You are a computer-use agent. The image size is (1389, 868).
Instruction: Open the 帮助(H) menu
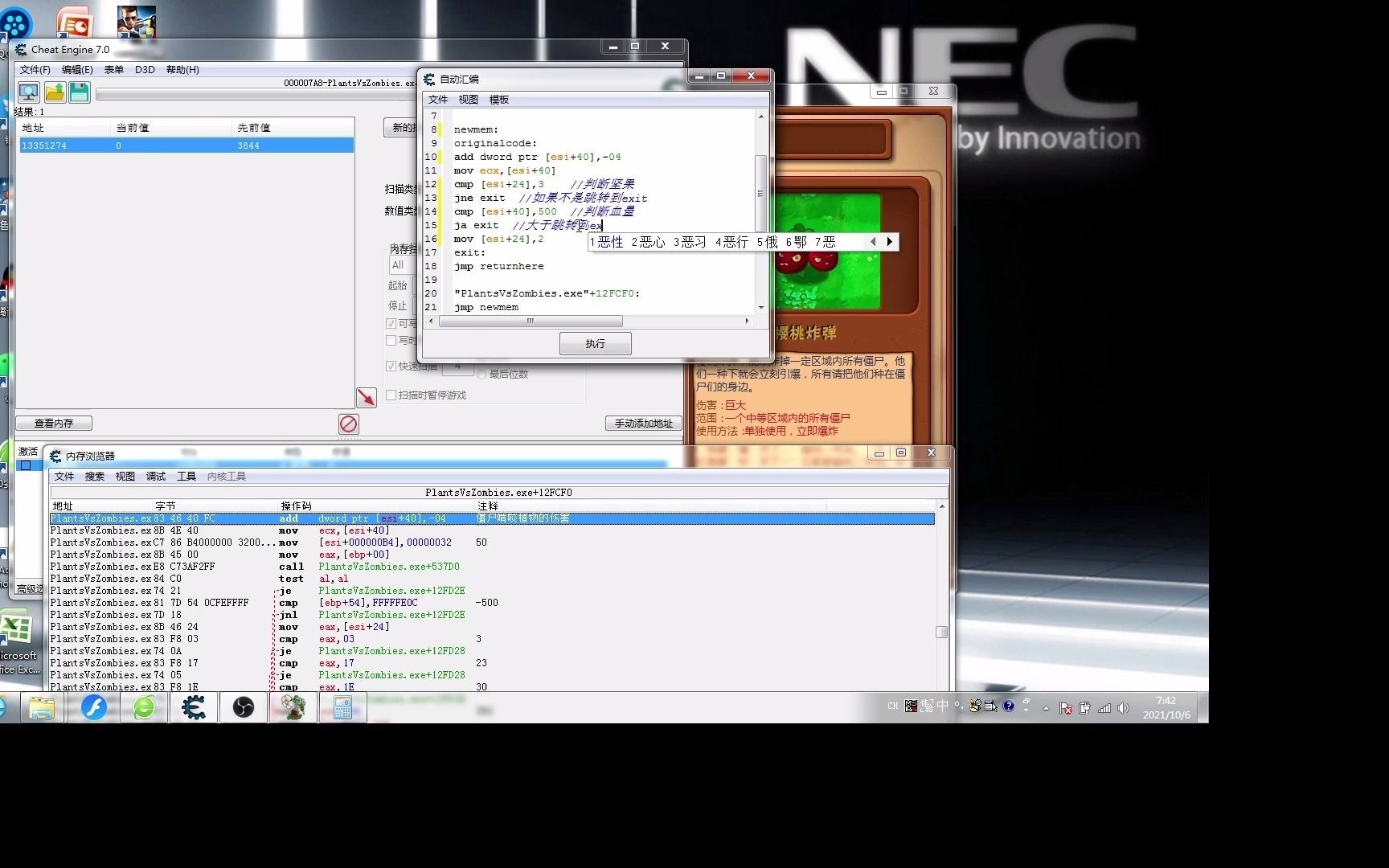click(x=182, y=70)
